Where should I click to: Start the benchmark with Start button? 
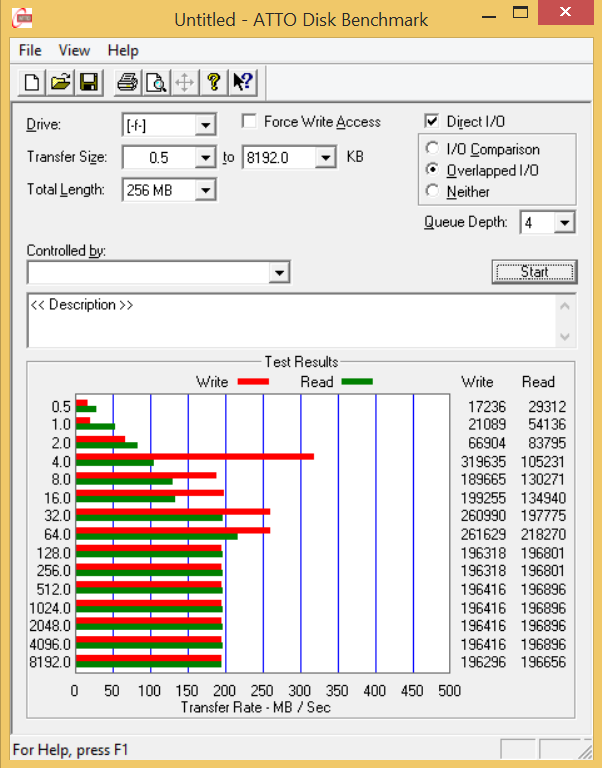point(534,272)
